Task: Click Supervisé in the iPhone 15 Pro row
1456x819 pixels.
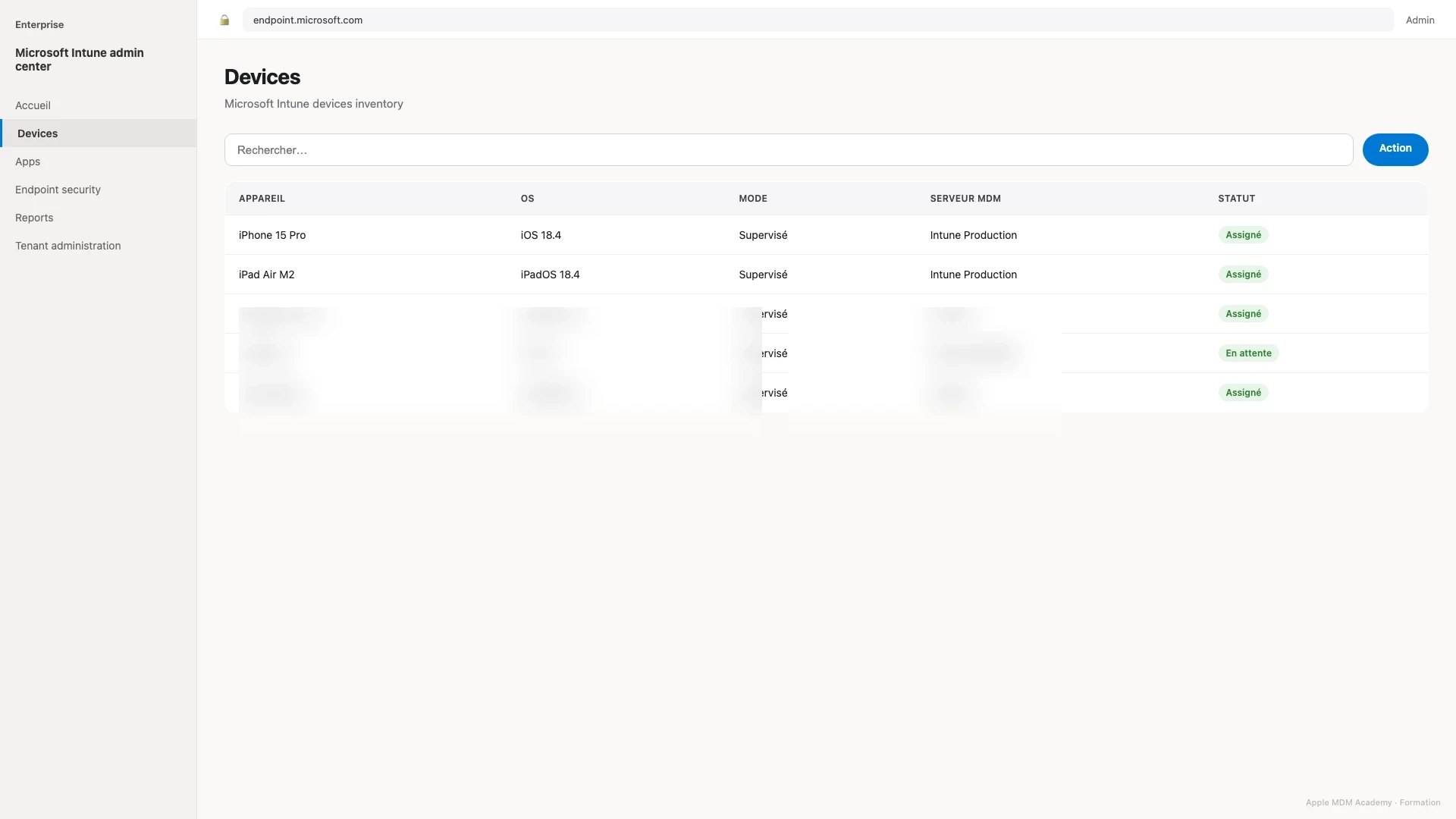Action: pos(763,235)
